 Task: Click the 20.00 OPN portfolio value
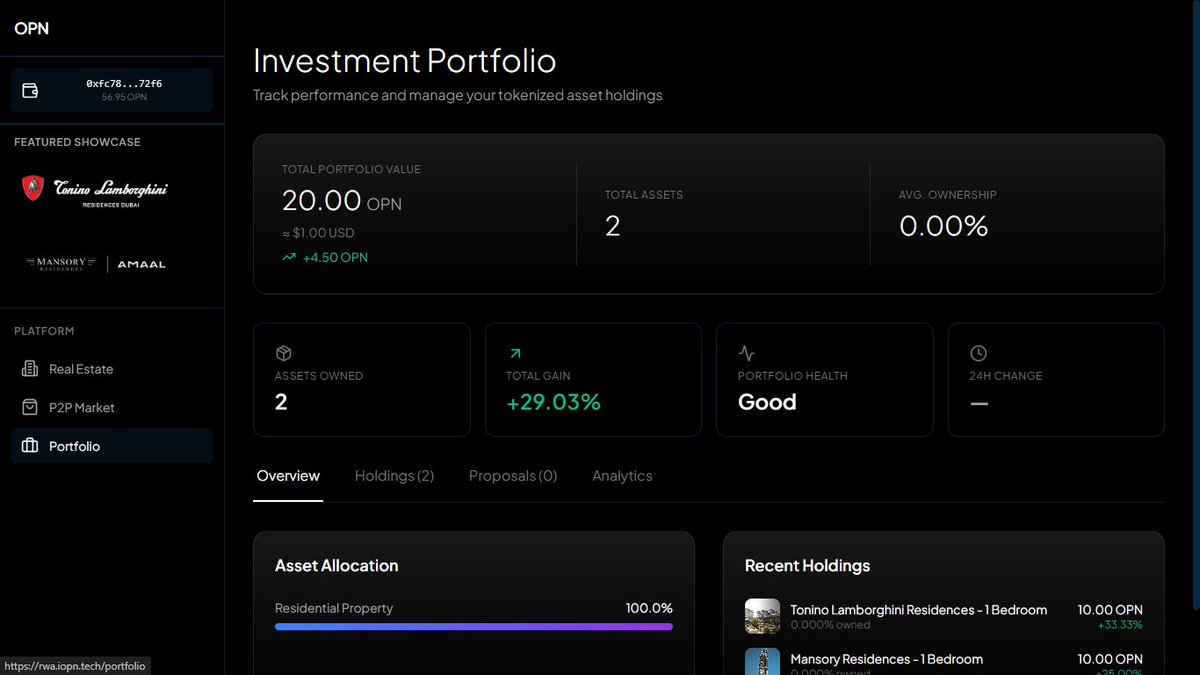342,201
